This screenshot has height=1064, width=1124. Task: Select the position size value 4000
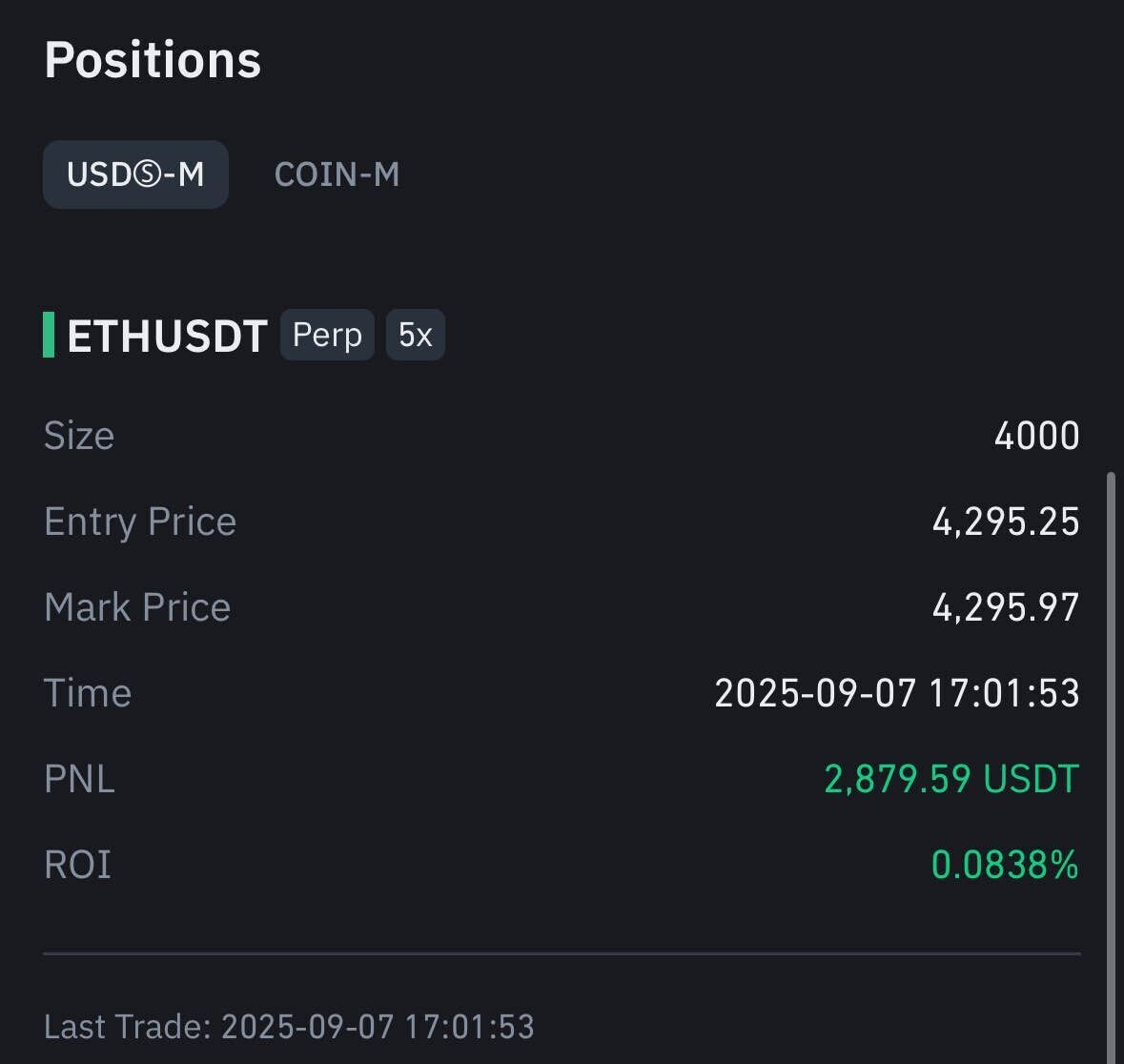(x=1036, y=436)
